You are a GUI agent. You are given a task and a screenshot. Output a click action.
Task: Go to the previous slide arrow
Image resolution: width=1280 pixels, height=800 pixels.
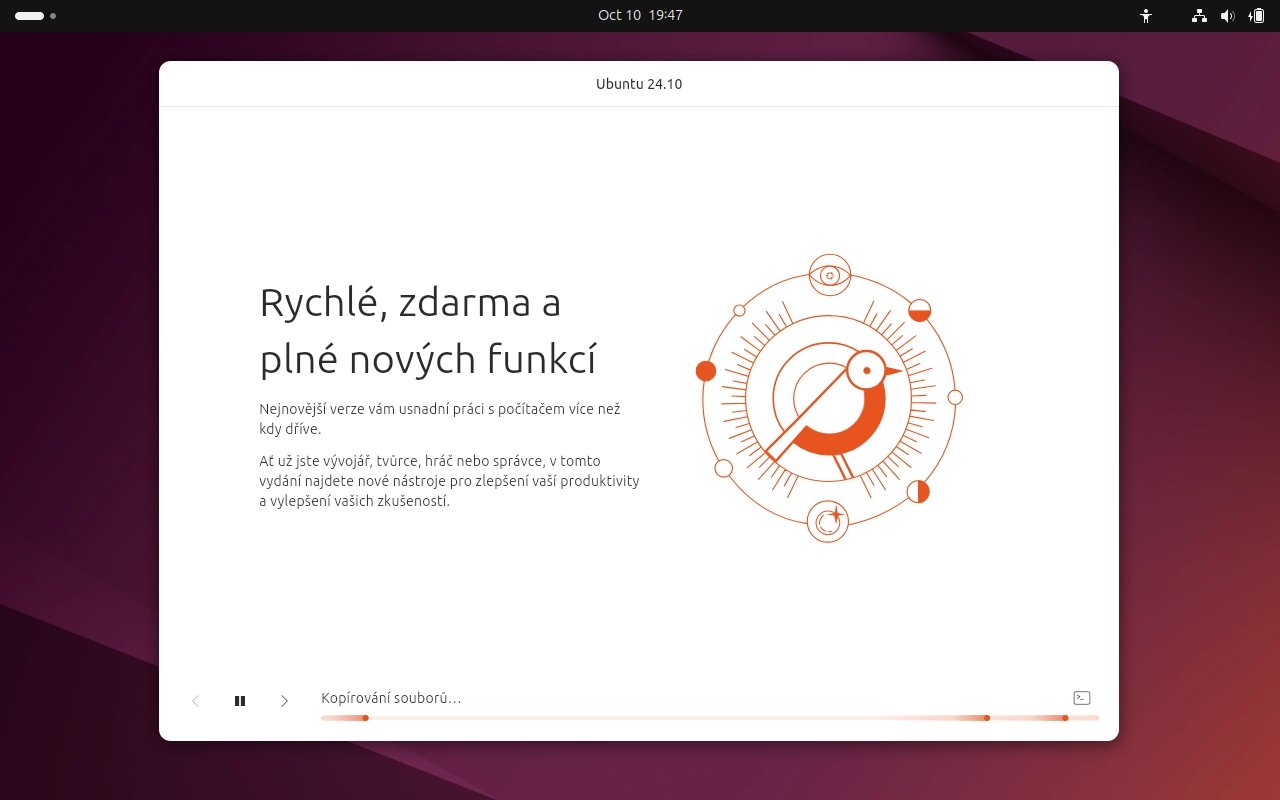(196, 701)
